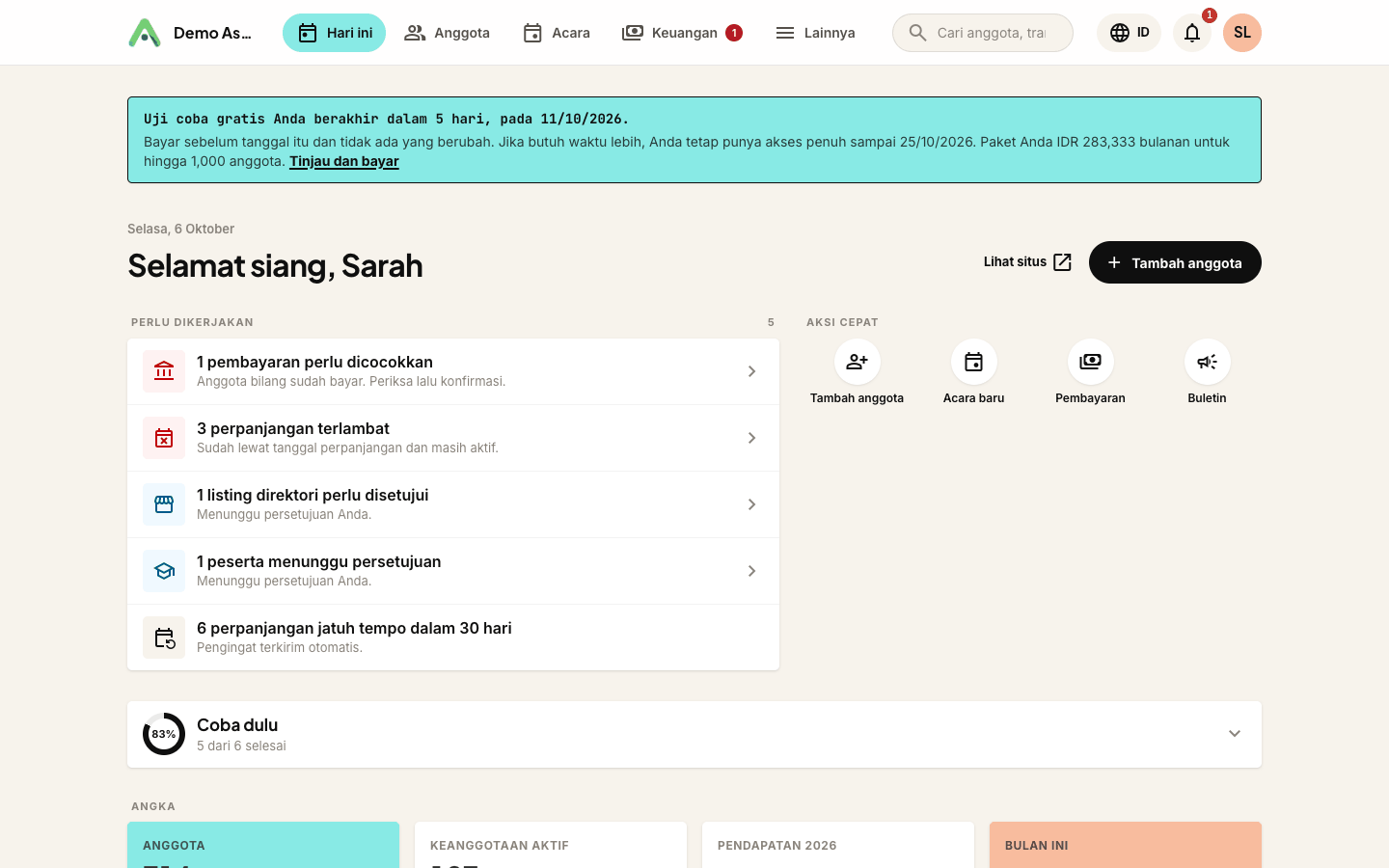
Task: Click the Acara baru calendar icon
Action: coord(973,362)
